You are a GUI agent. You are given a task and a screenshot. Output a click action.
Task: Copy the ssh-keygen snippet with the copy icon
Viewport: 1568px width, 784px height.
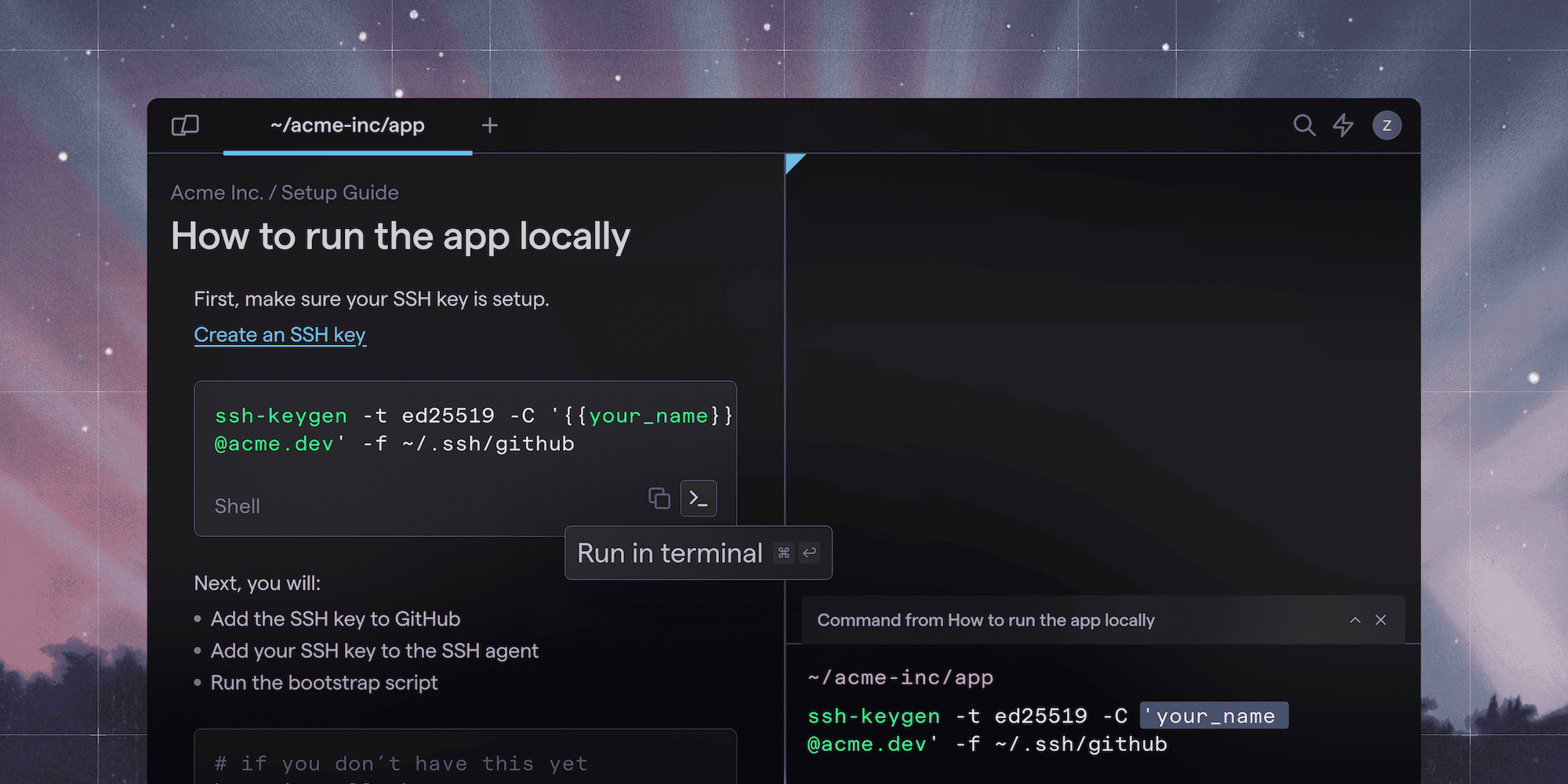point(659,498)
